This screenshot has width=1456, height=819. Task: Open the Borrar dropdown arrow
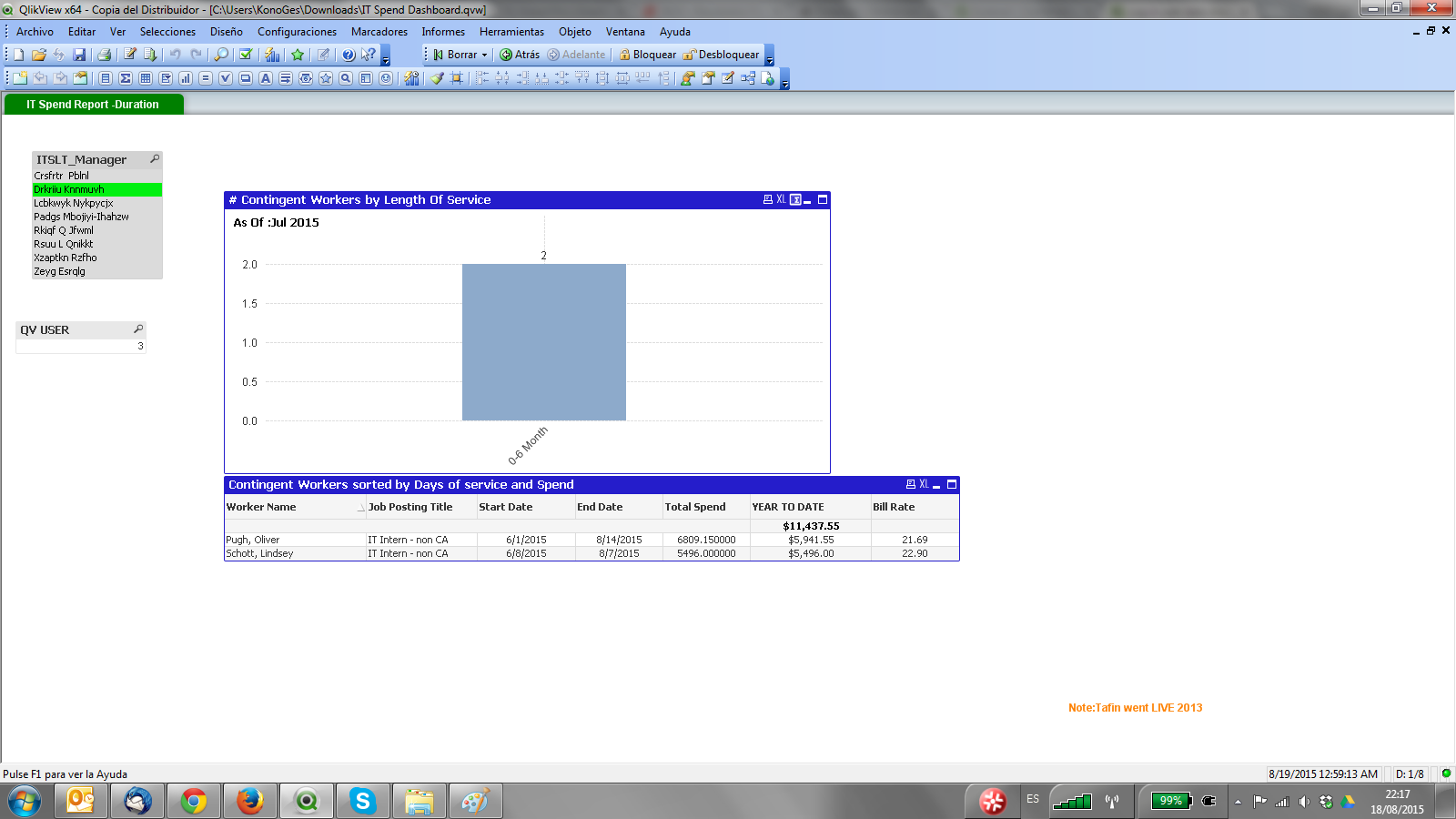click(484, 55)
